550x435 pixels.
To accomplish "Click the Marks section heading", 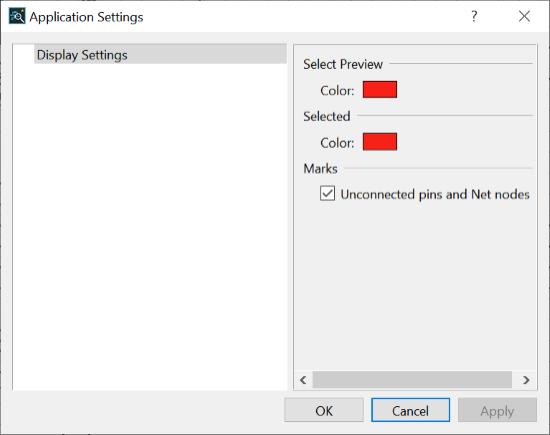I will click(321, 168).
